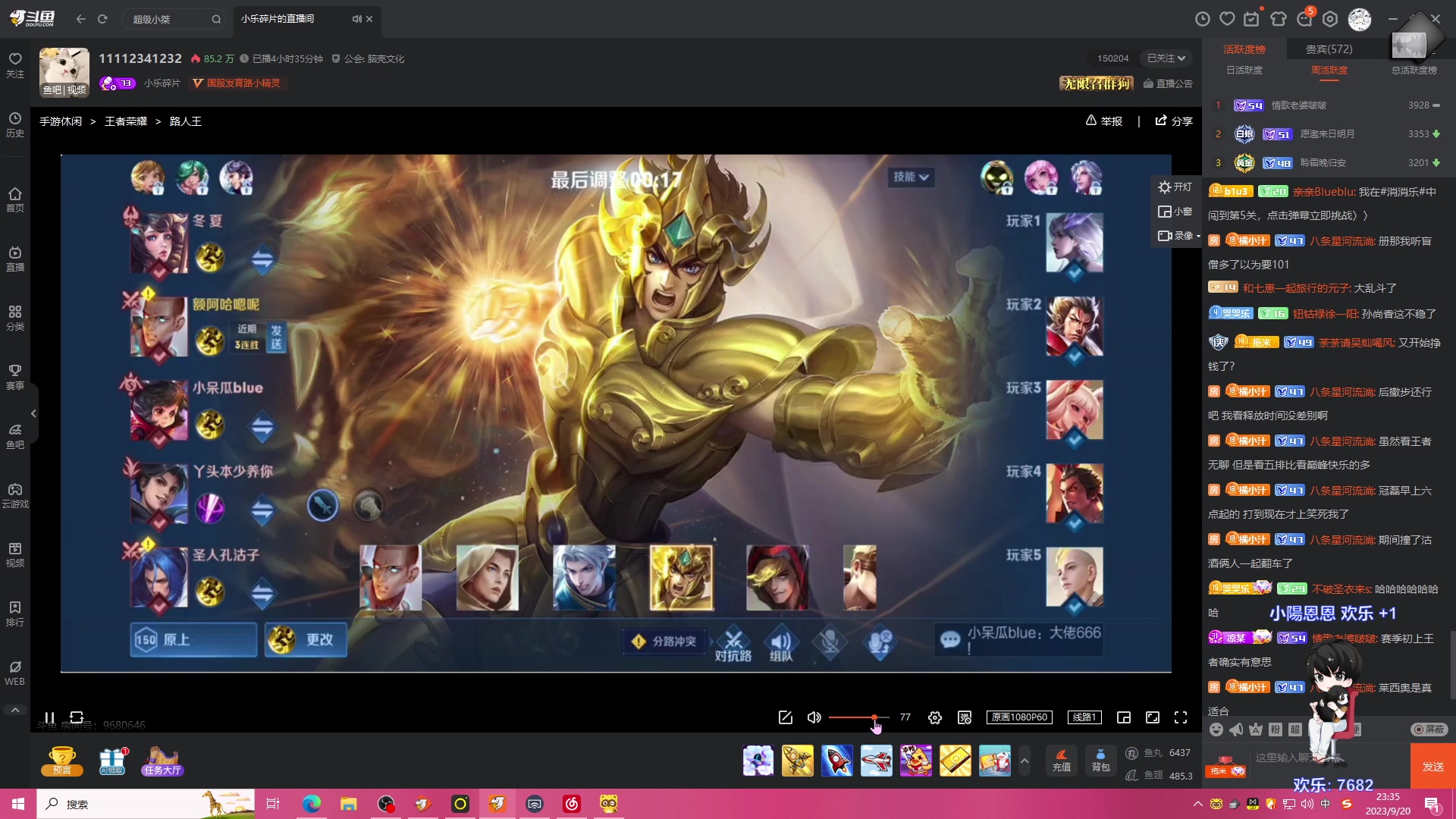Viewport: 1456px width, 819px height.
Task: Open 直播 live section in sidebar
Action: tap(15, 259)
